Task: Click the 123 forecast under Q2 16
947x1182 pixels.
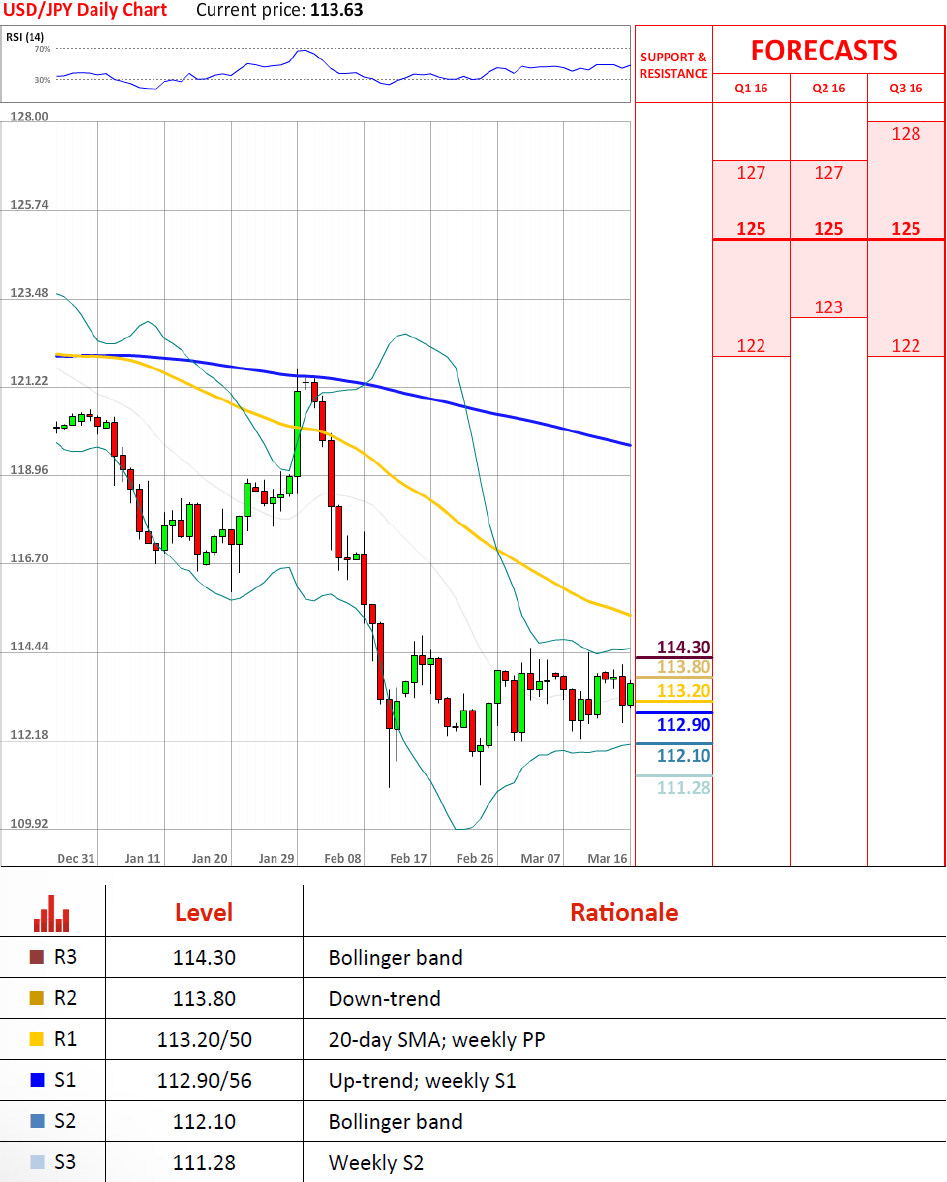Action: point(829,308)
